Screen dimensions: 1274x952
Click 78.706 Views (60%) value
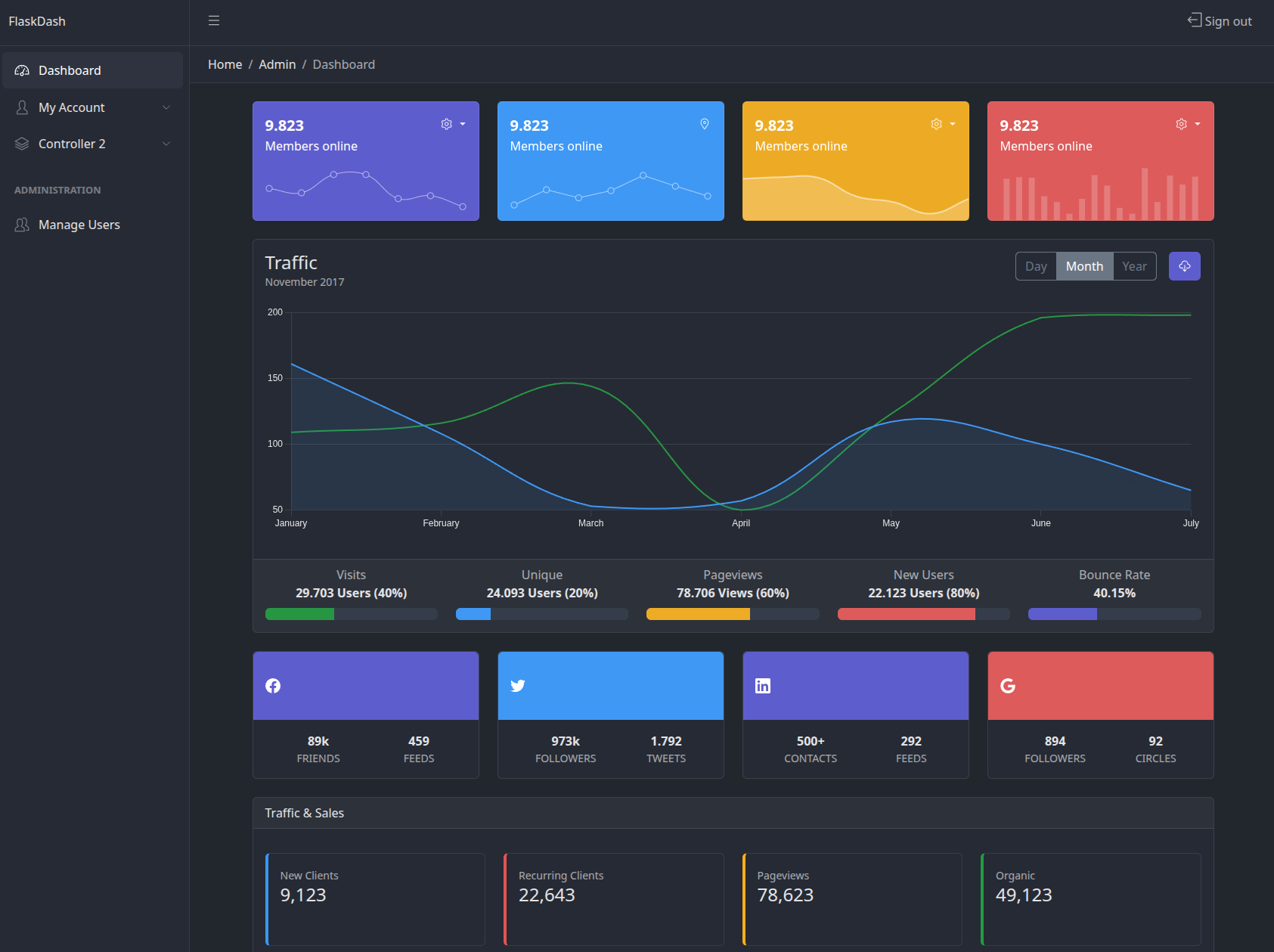(x=733, y=593)
